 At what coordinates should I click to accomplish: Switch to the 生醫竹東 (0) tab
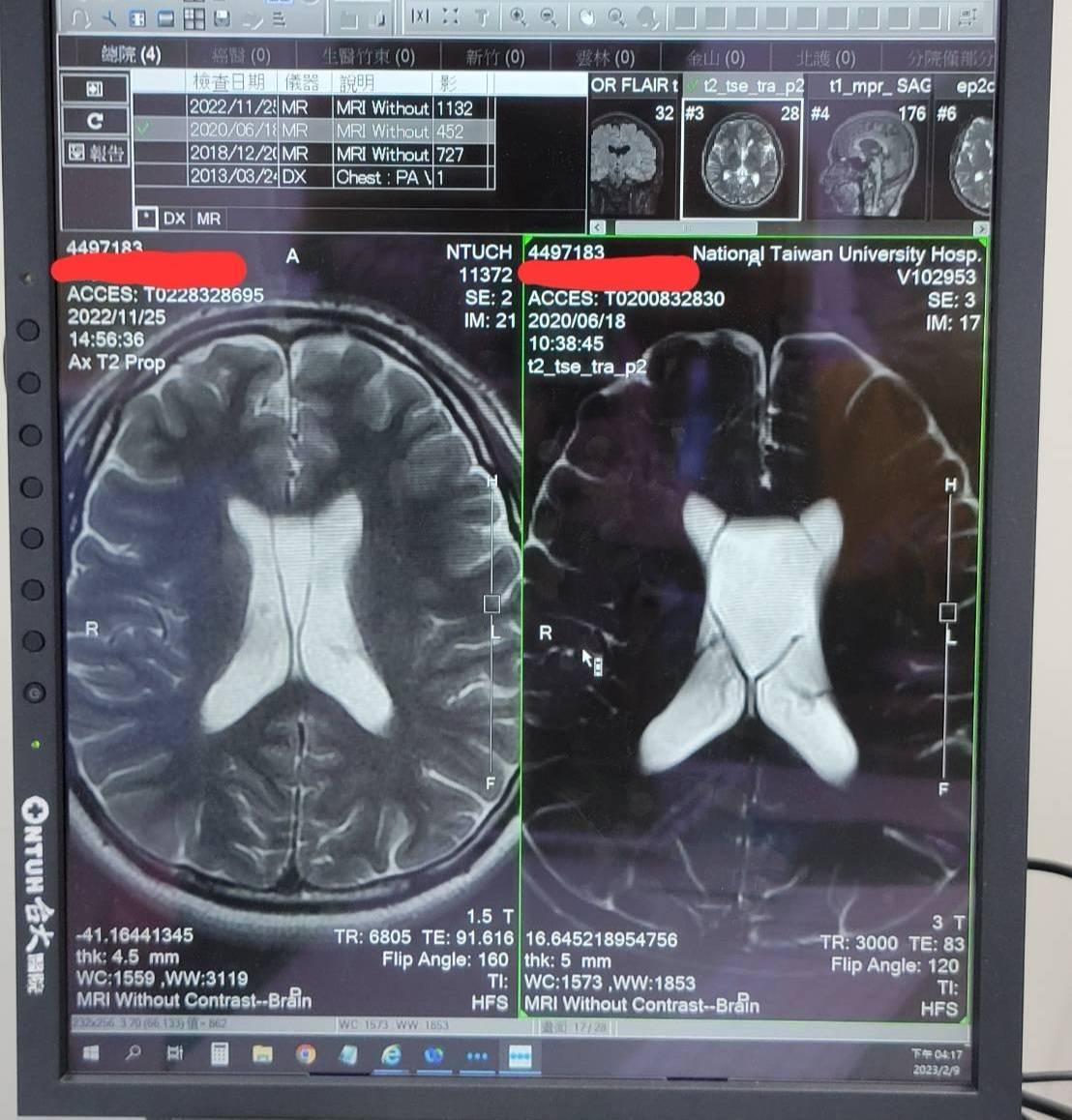pyautogui.click(x=368, y=56)
